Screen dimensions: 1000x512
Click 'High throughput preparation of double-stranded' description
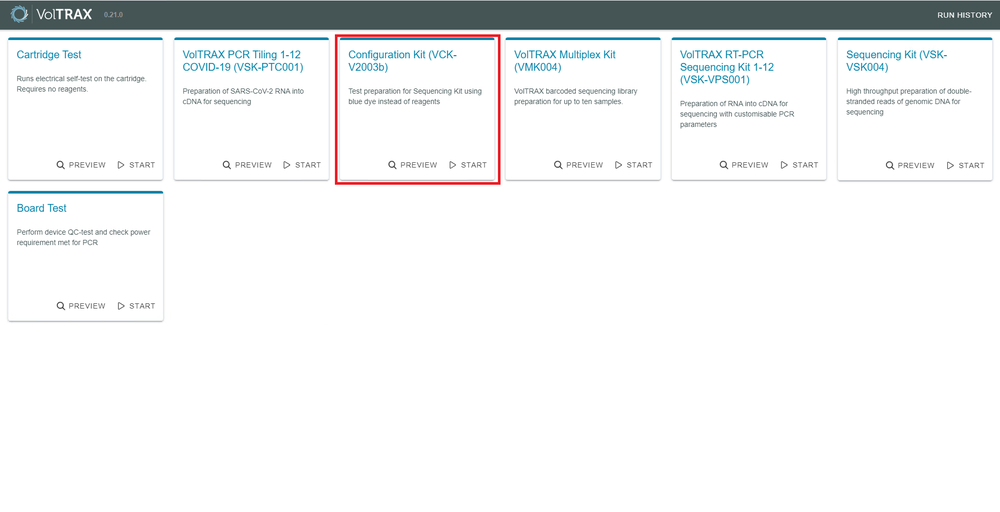click(909, 101)
